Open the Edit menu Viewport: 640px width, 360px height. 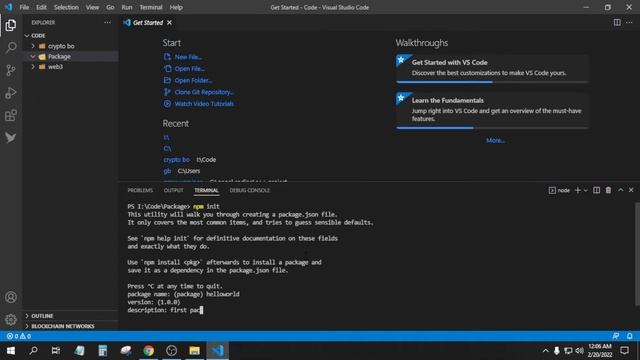(41, 7)
